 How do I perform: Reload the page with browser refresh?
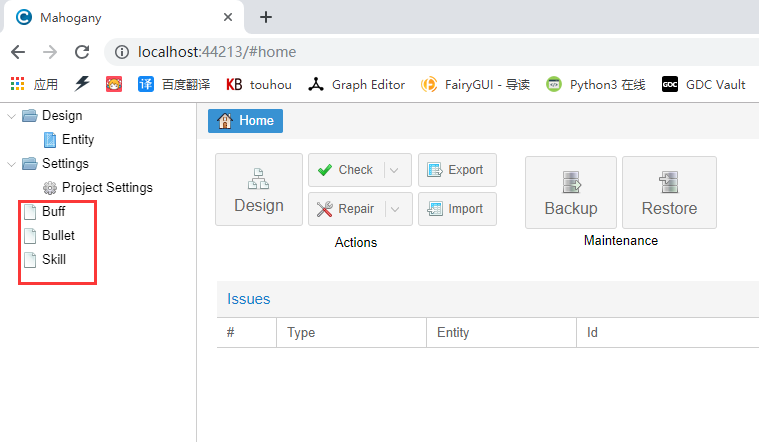[82, 52]
